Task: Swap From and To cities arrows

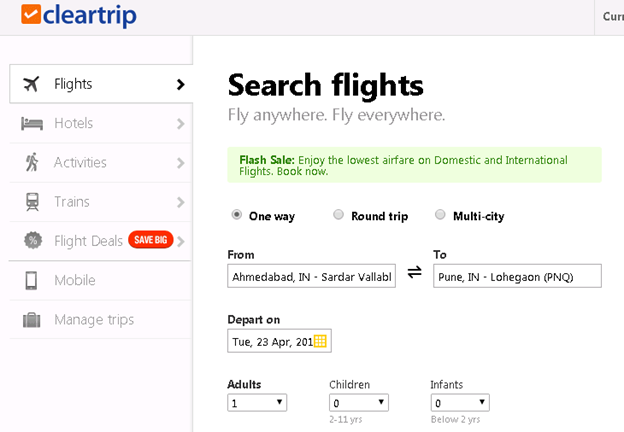Action: point(414,272)
